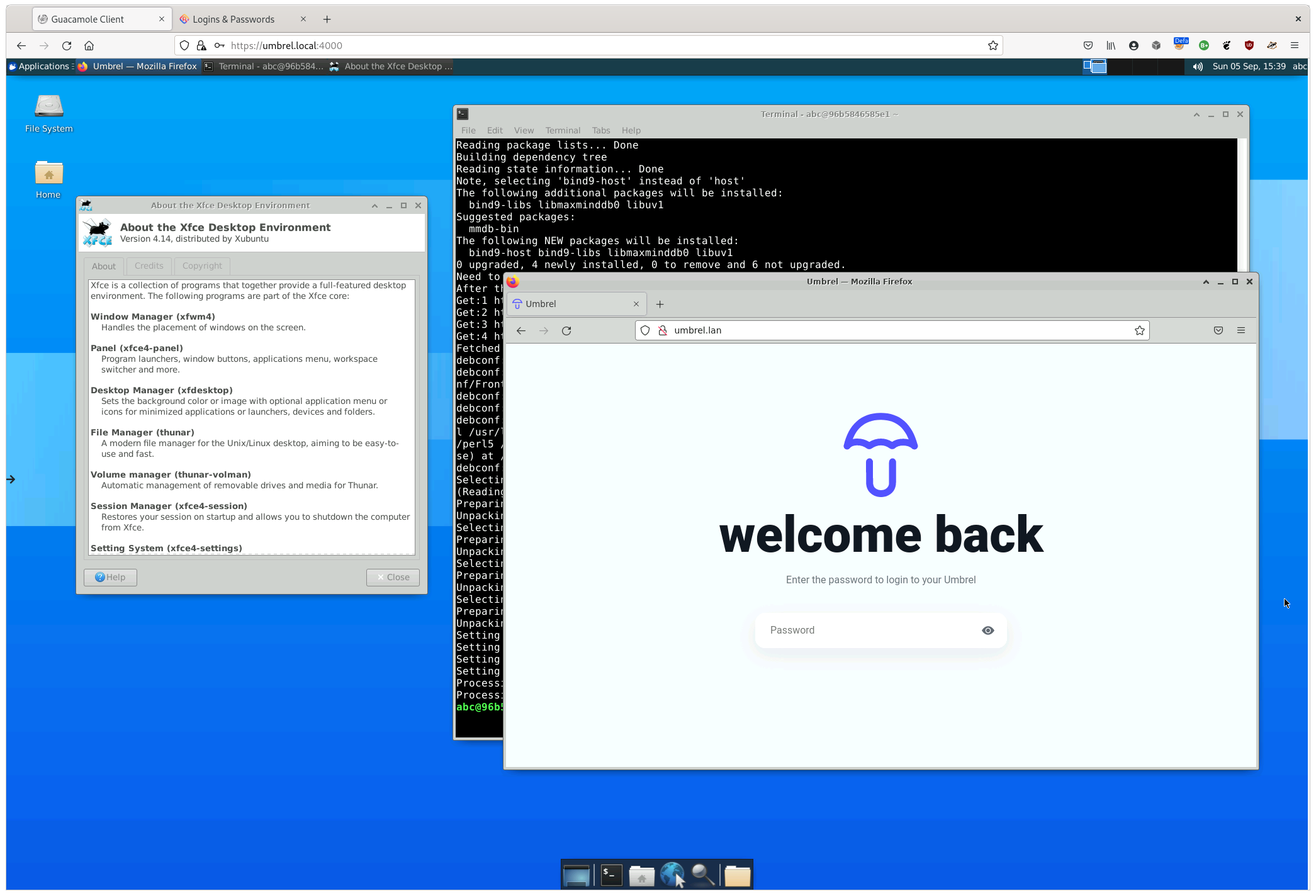The image size is (1316, 896).
Task: Open the application finder magnifier in dock
Action: pyautogui.click(x=702, y=875)
